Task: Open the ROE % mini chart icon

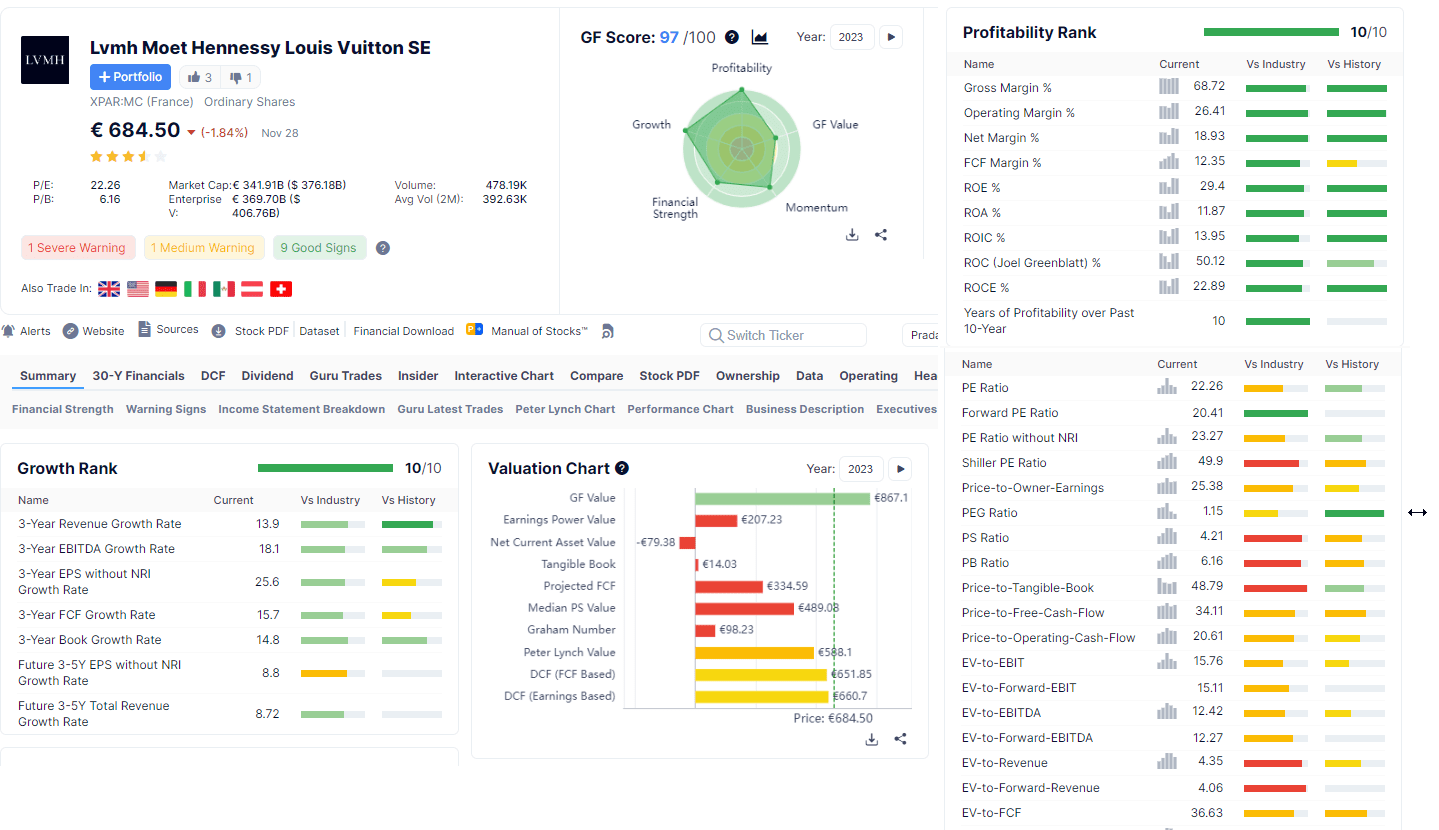Action: click(1169, 186)
